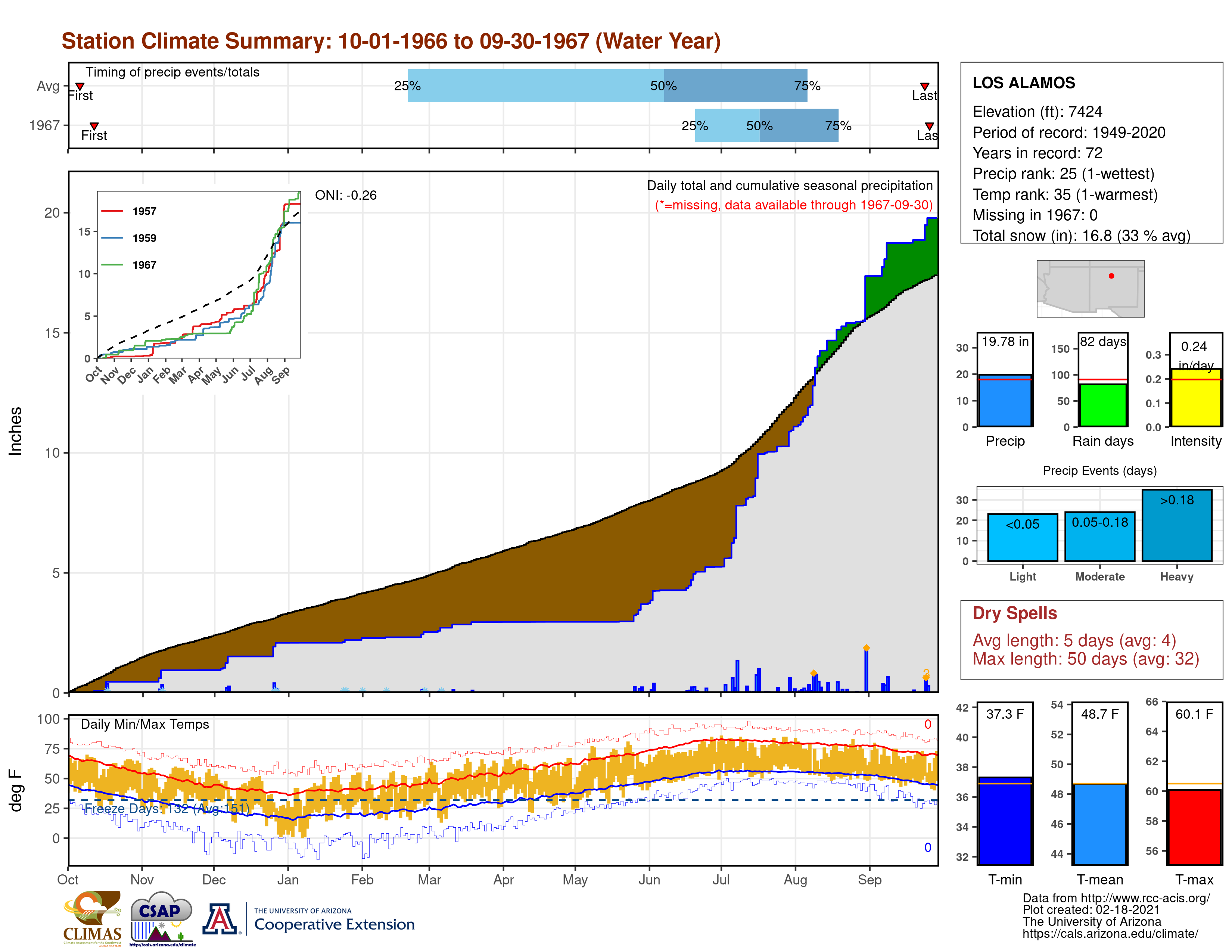The width and height of the screenshot is (1232, 952).
Task: Click the Avg 50%-75% darker blue bar
Action: (735, 86)
